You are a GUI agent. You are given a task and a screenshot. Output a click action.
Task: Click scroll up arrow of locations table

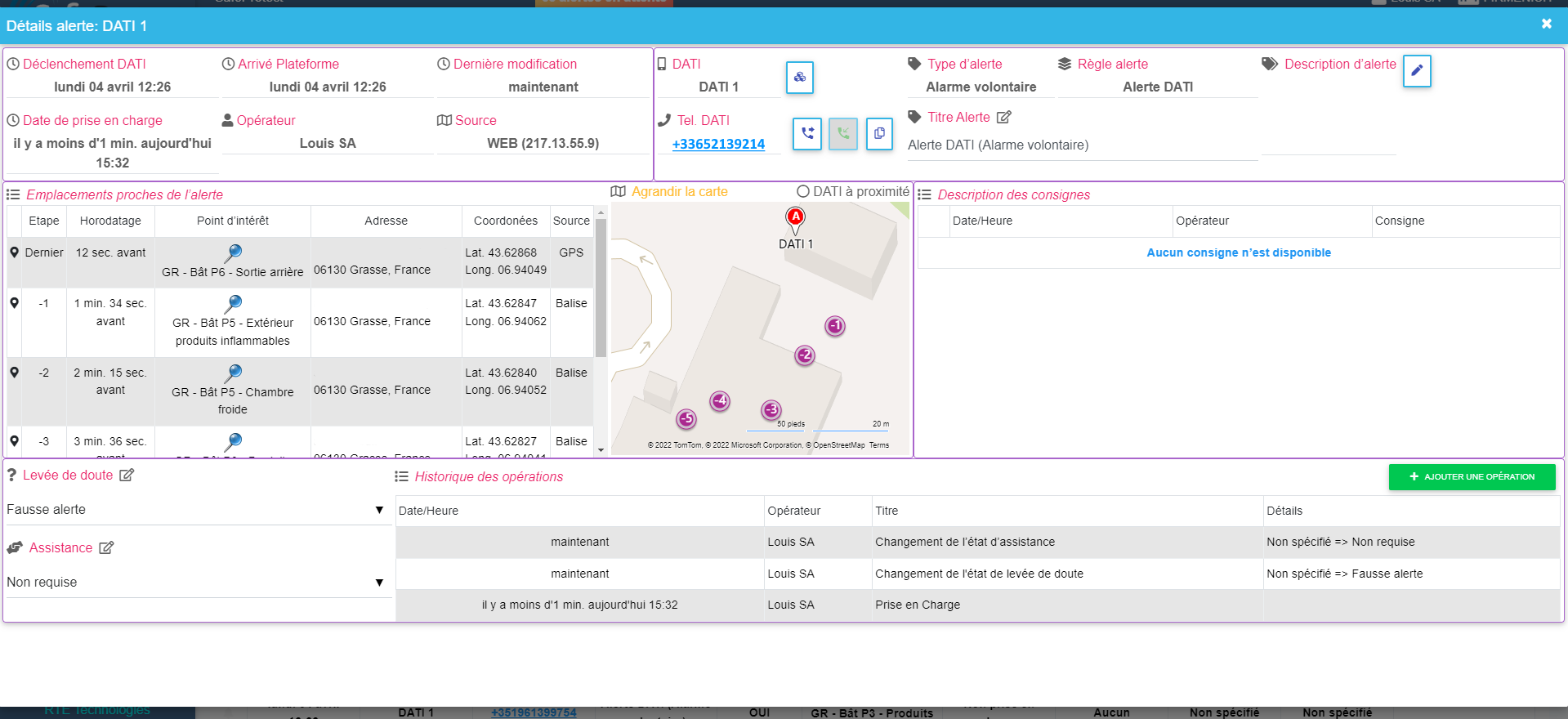(x=601, y=212)
